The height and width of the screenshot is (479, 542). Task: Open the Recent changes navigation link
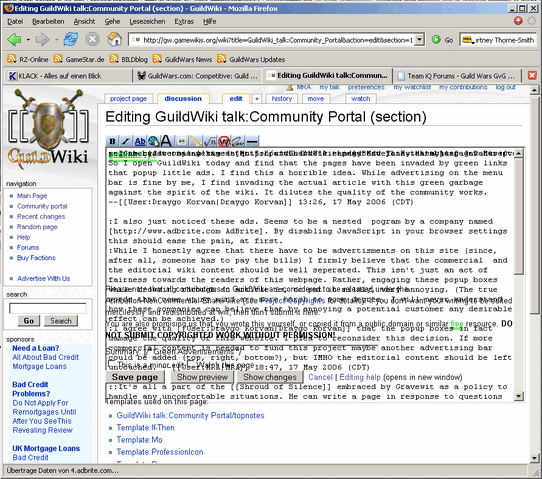coord(41,216)
